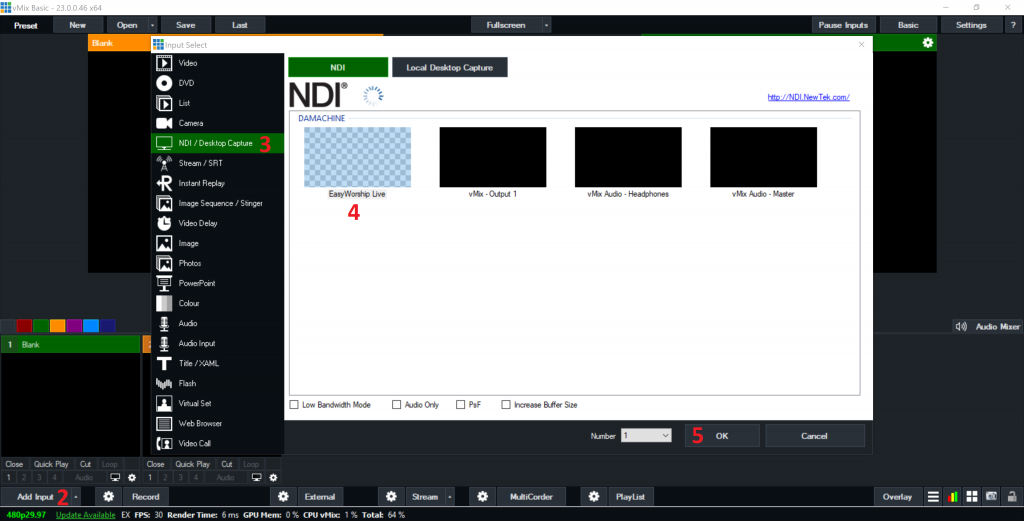Open the gear settings under the second input
Viewport: 1024px width, 521px height.
(274, 478)
